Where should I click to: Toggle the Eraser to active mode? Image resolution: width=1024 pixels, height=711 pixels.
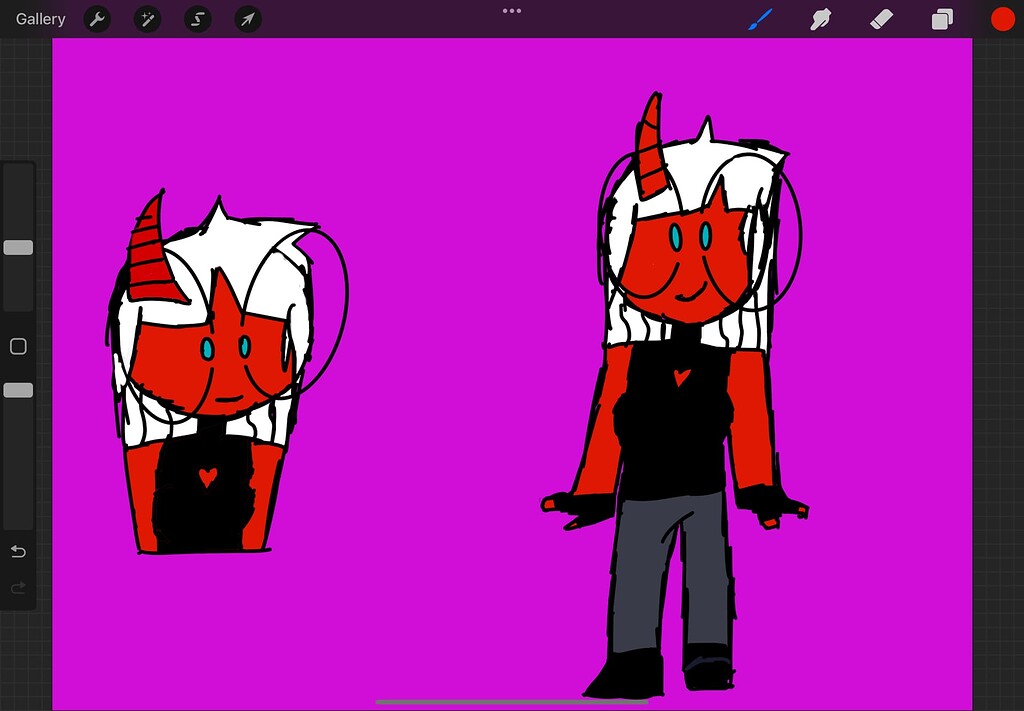click(x=879, y=19)
